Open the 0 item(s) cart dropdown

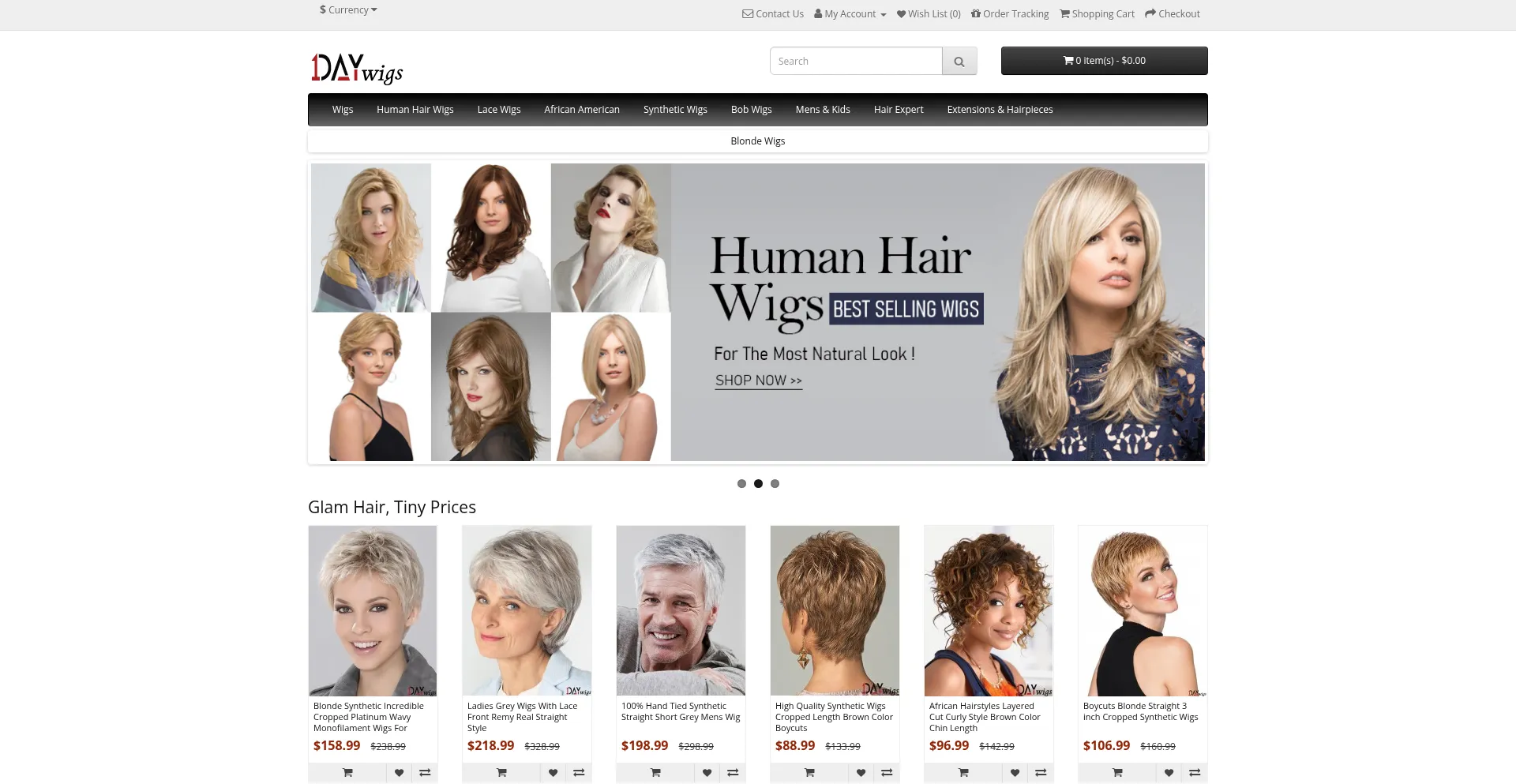point(1104,61)
